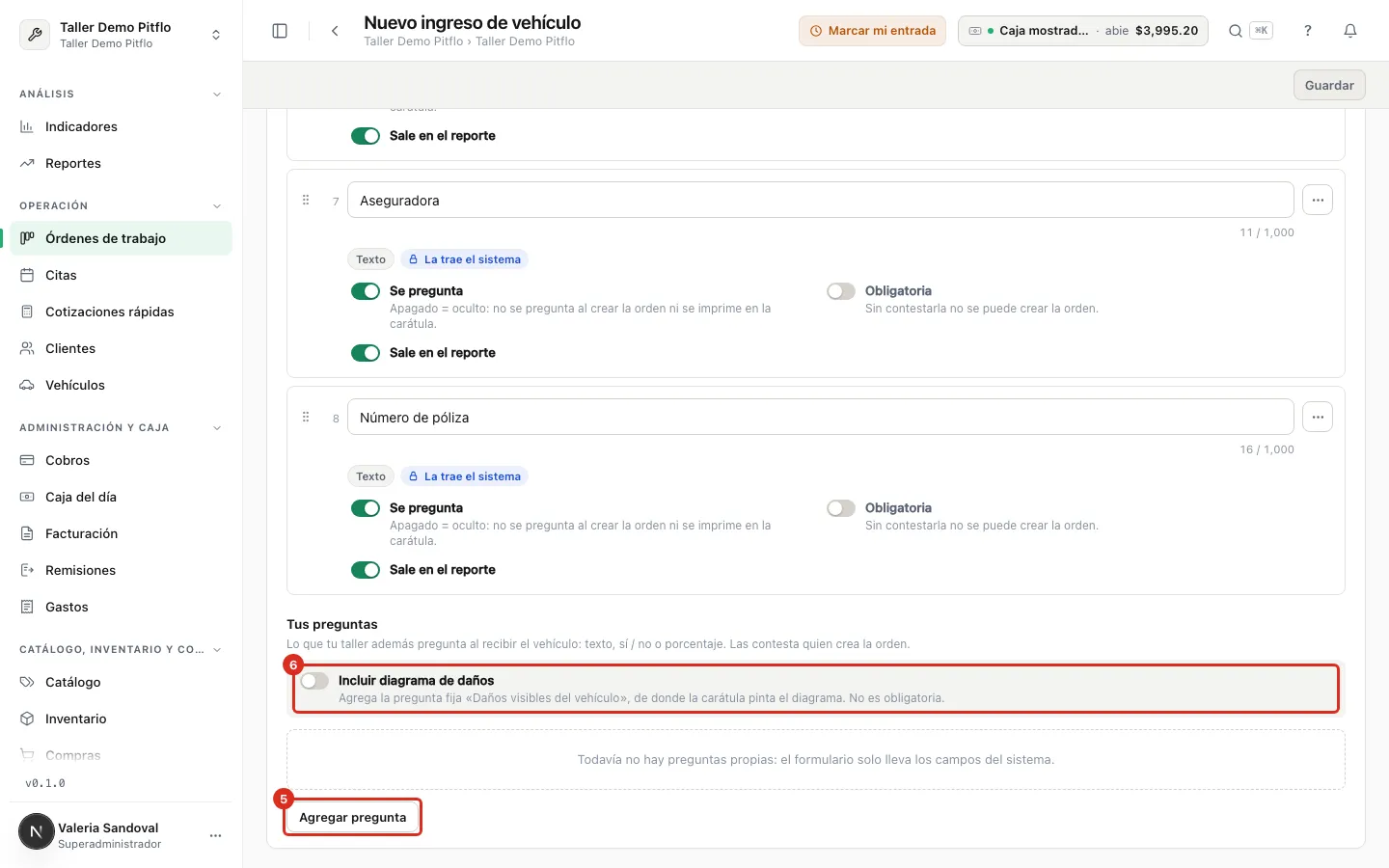The image size is (1389, 868).
Task: Click the Tus preguntas heading
Action: click(x=332, y=624)
